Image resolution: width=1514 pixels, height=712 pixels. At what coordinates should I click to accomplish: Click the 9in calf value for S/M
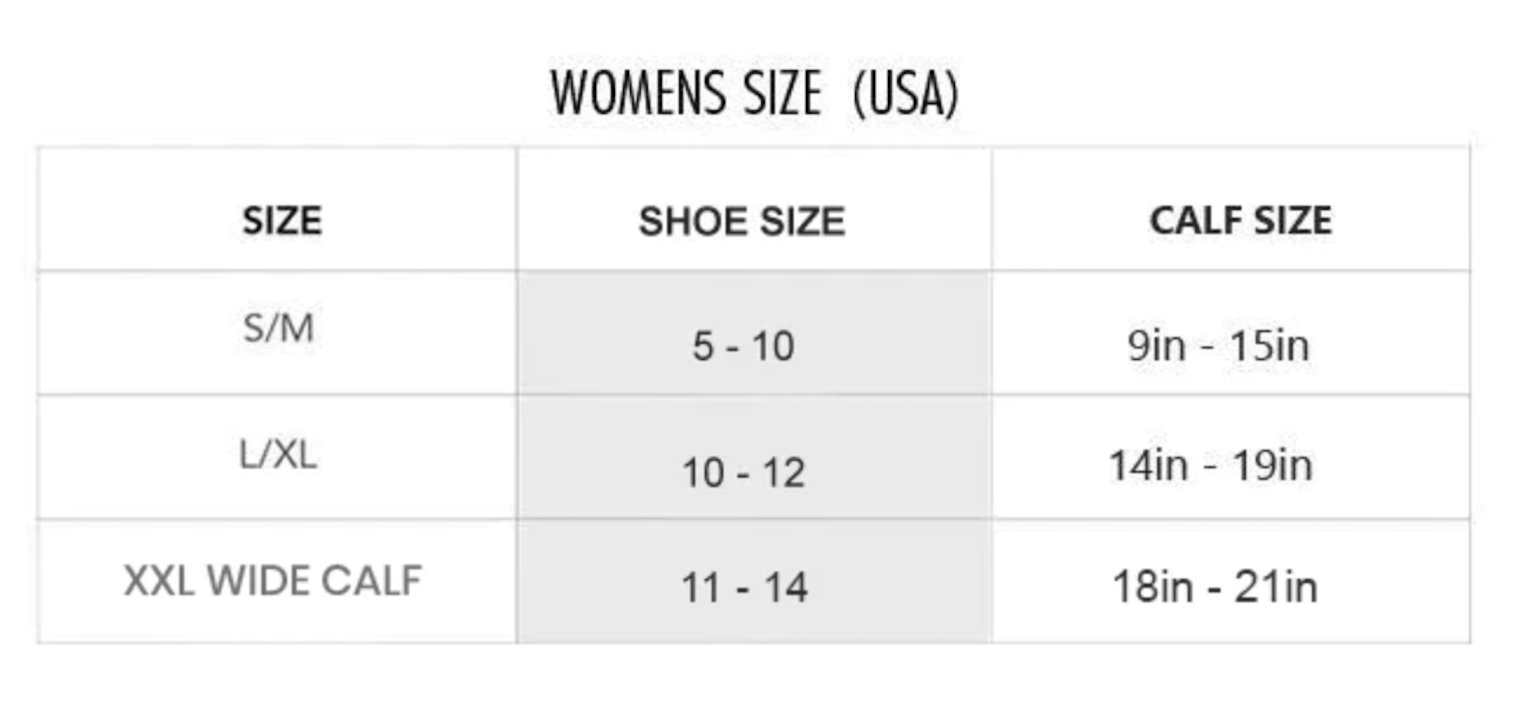click(1156, 346)
